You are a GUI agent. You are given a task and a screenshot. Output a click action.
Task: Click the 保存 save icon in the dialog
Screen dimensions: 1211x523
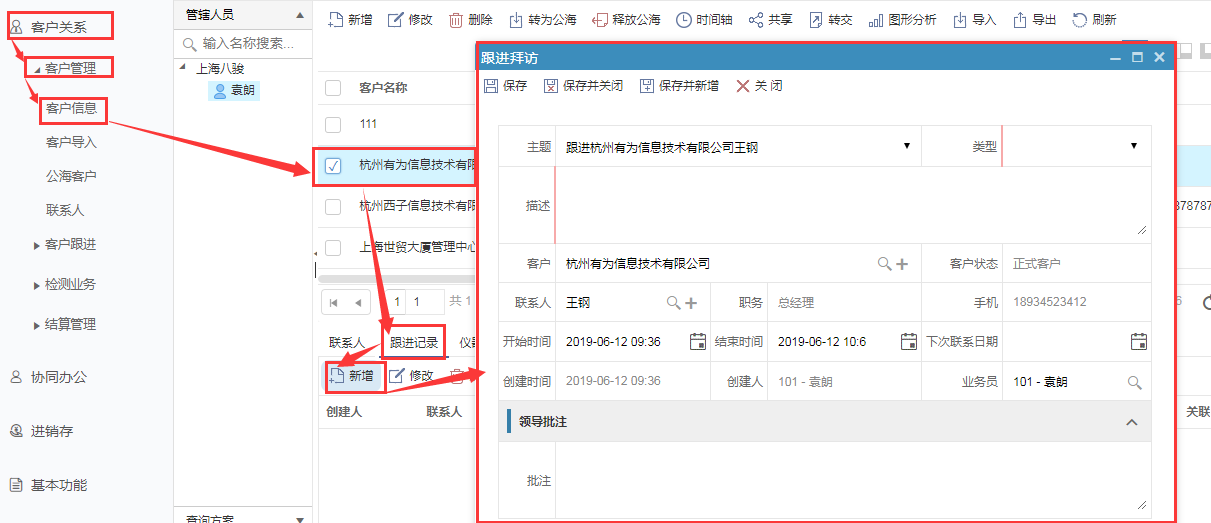491,86
